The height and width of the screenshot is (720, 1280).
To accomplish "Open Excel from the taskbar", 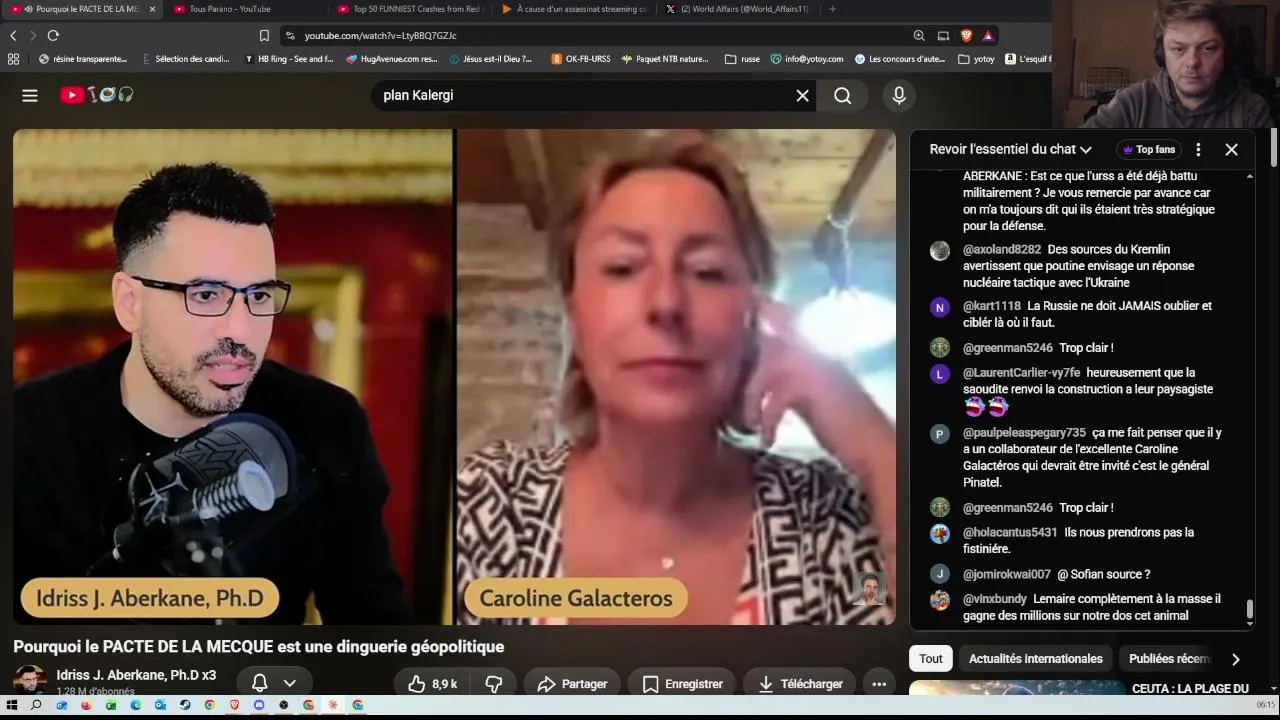I will pos(111,705).
